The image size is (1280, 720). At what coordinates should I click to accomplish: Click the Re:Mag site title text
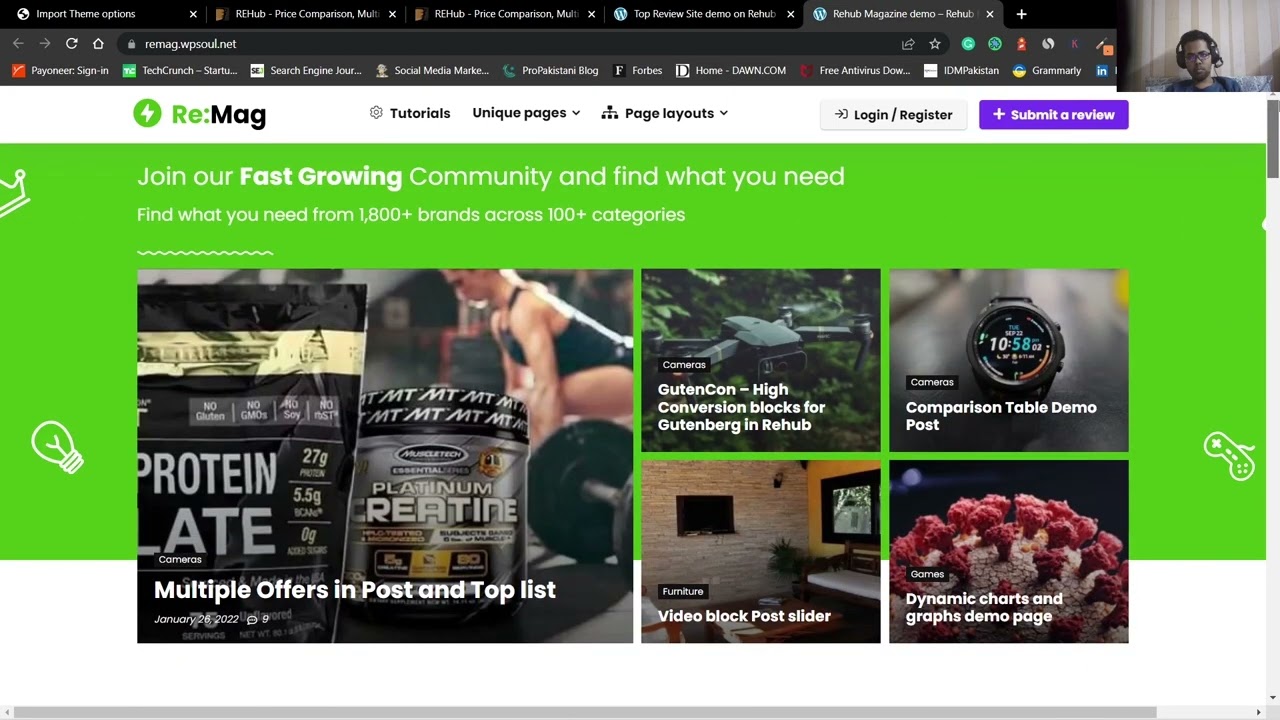(219, 115)
